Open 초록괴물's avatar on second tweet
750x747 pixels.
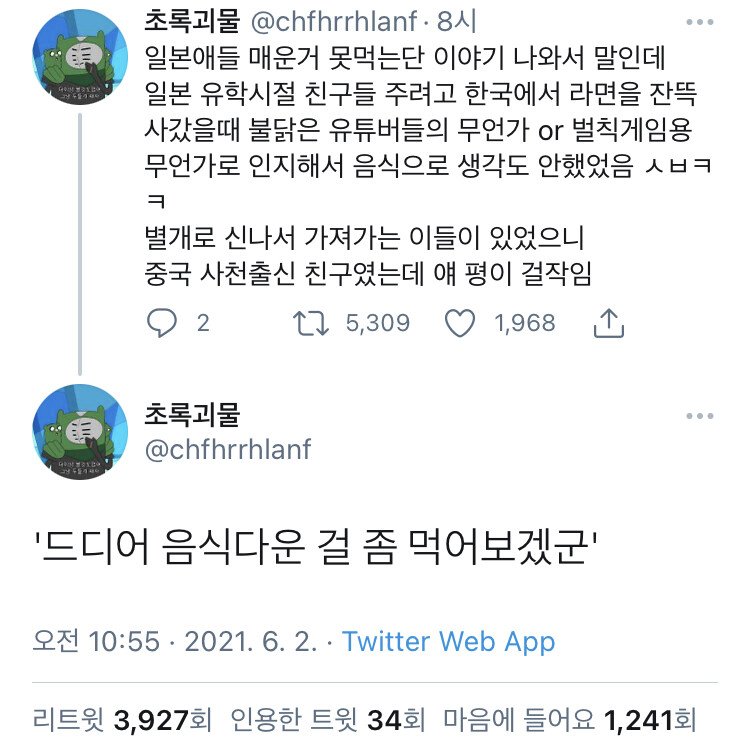tap(80, 432)
